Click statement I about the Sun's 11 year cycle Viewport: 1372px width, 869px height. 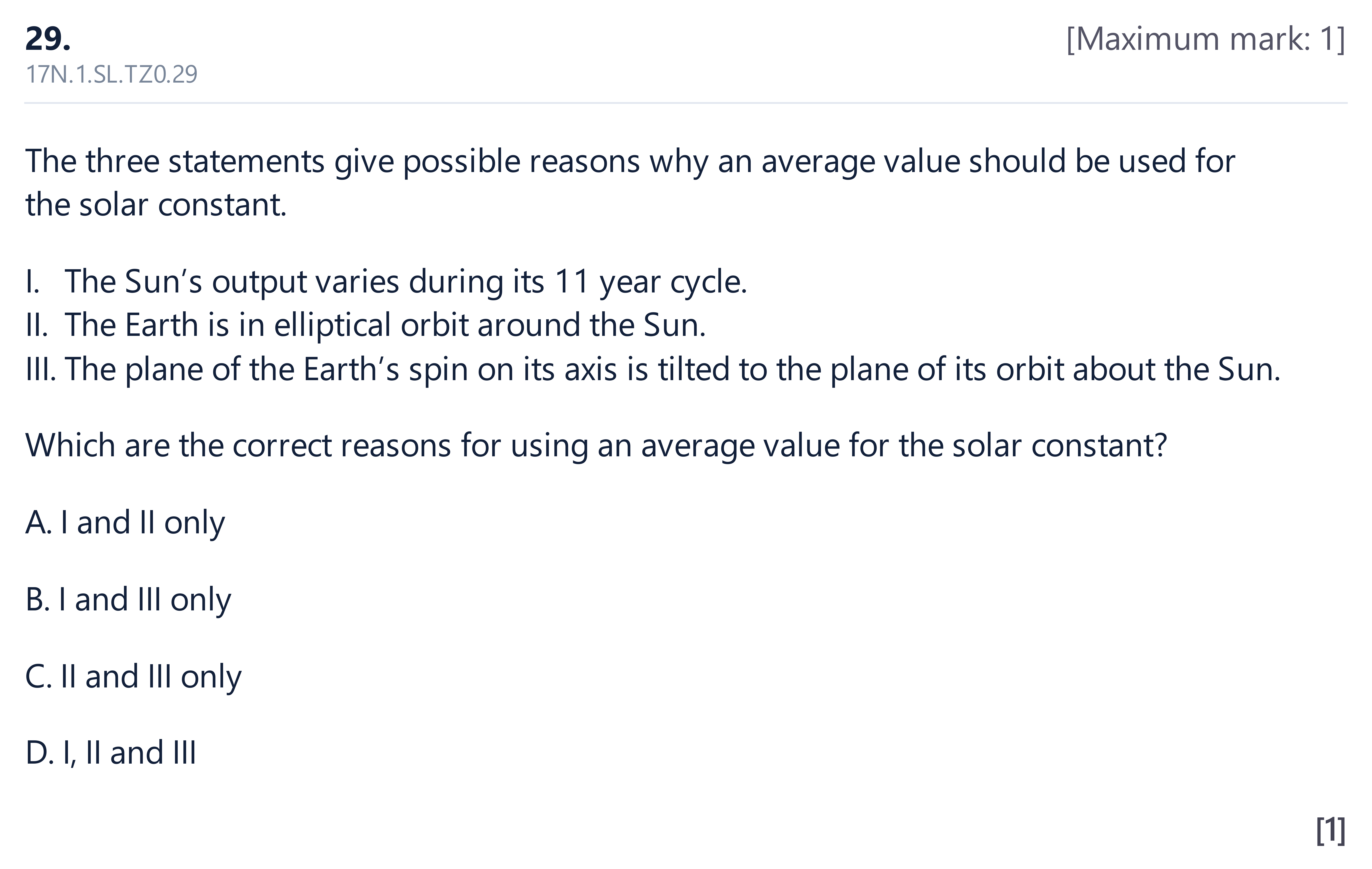tap(386, 281)
